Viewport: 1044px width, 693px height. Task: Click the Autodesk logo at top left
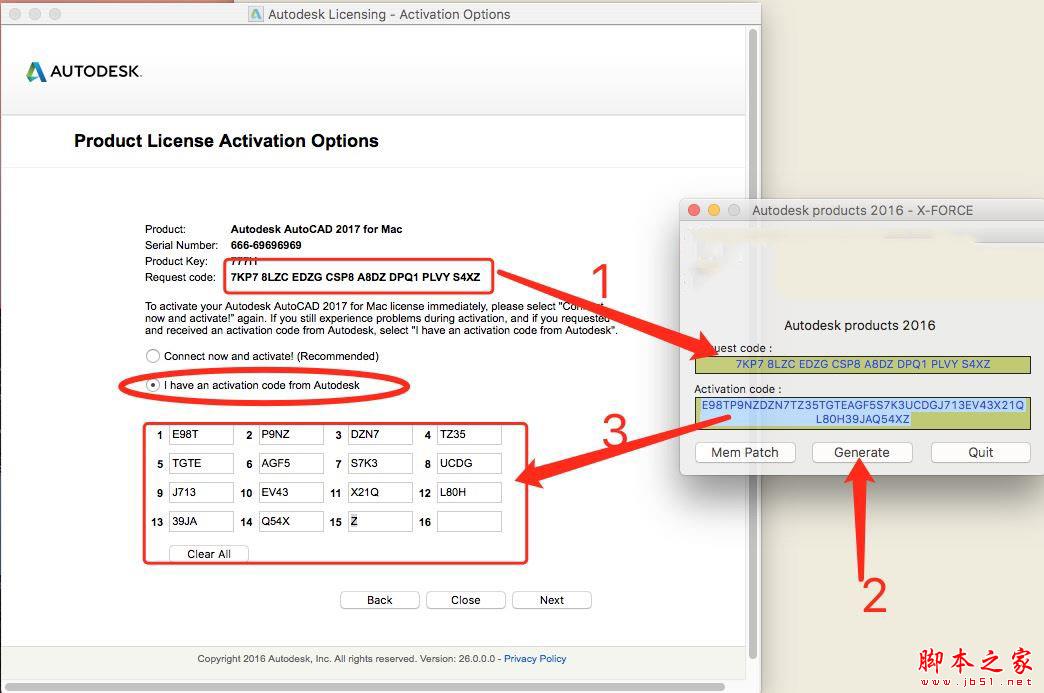(83, 71)
